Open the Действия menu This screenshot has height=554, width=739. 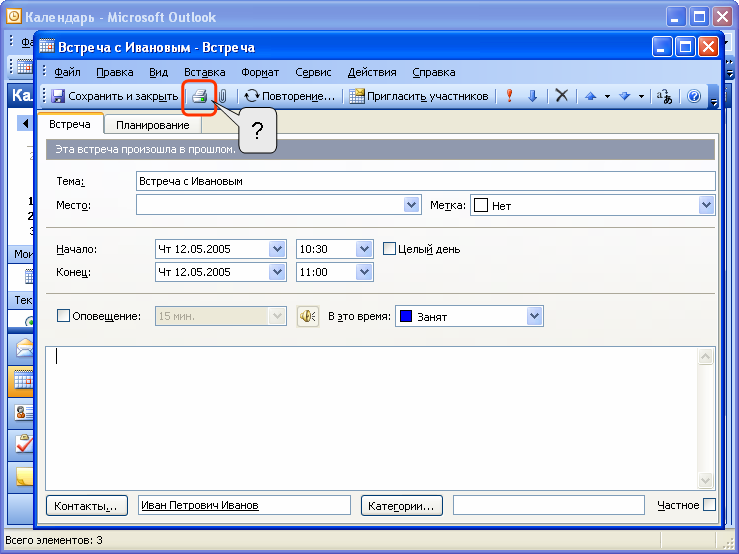coord(372,72)
